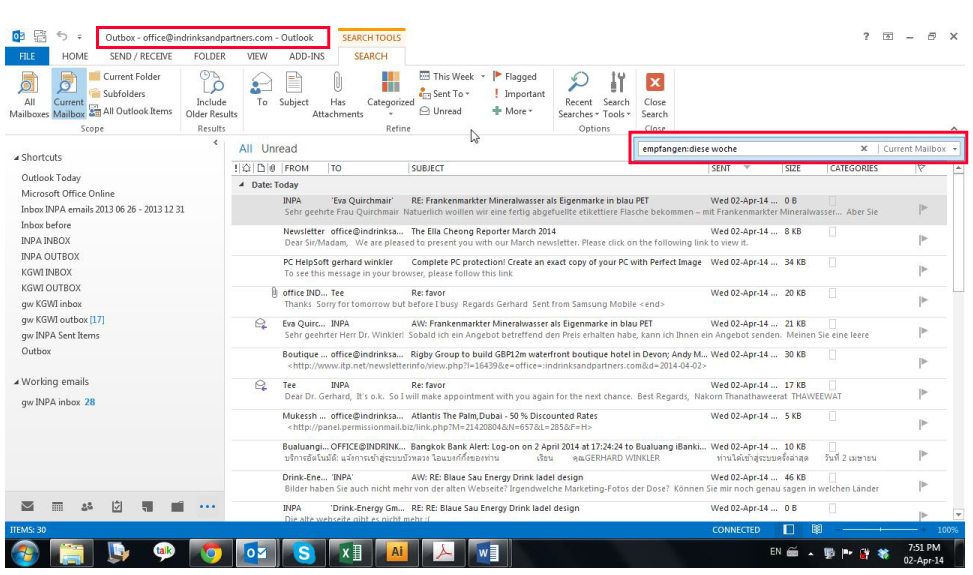Screen dimensions: 973x575
Task: Choose All Outlook Items scope
Action: pos(131,111)
